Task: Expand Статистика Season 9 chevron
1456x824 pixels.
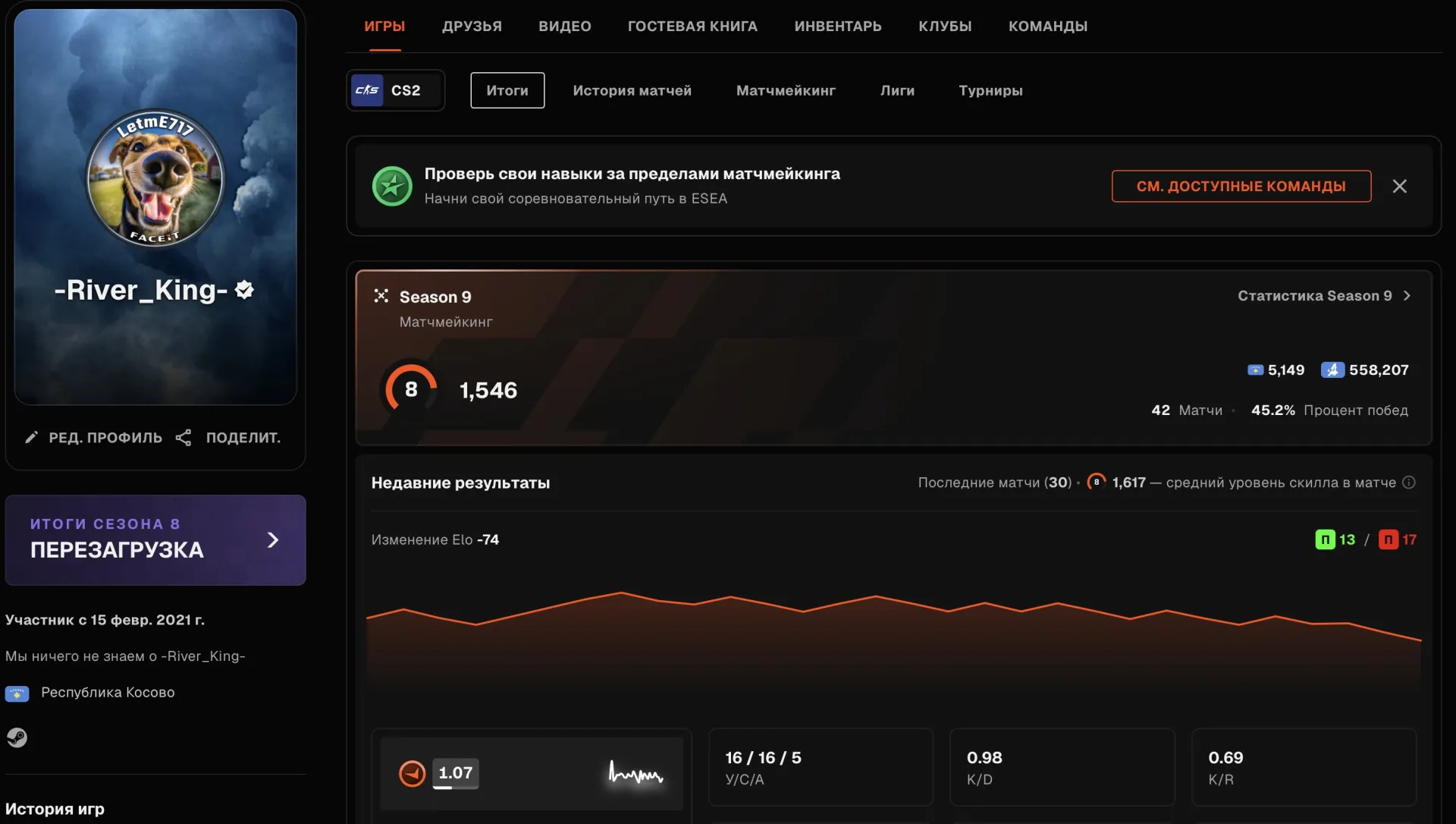Action: pos(1407,296)
